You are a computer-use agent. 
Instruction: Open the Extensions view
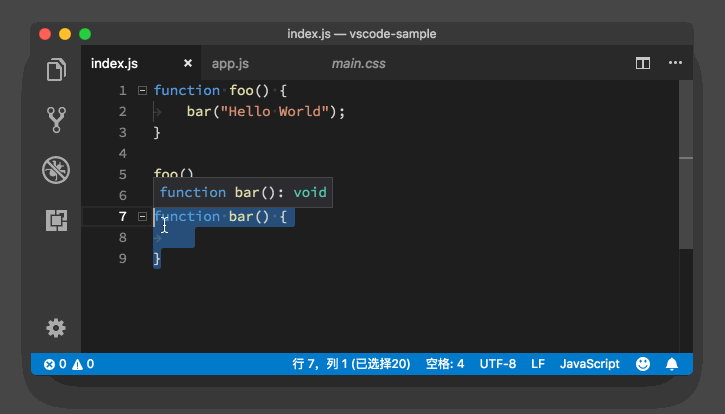click(x=56, y=220)
